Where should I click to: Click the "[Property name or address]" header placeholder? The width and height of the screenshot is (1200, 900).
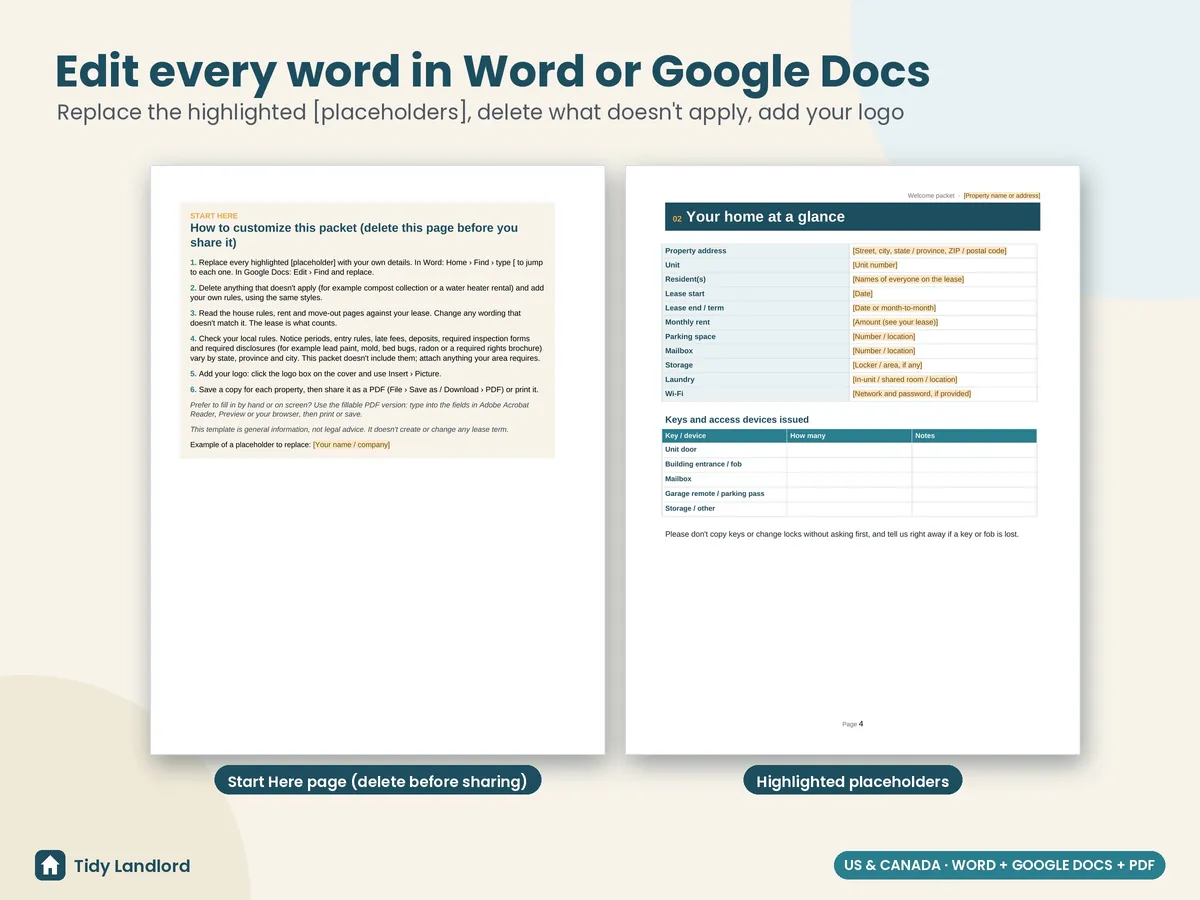point(1001,196)
